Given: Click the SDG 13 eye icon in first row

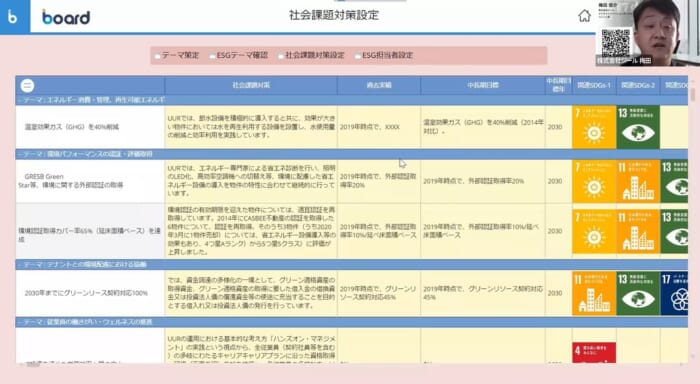Looking at the screenshot, I should (x=638, y=127).
